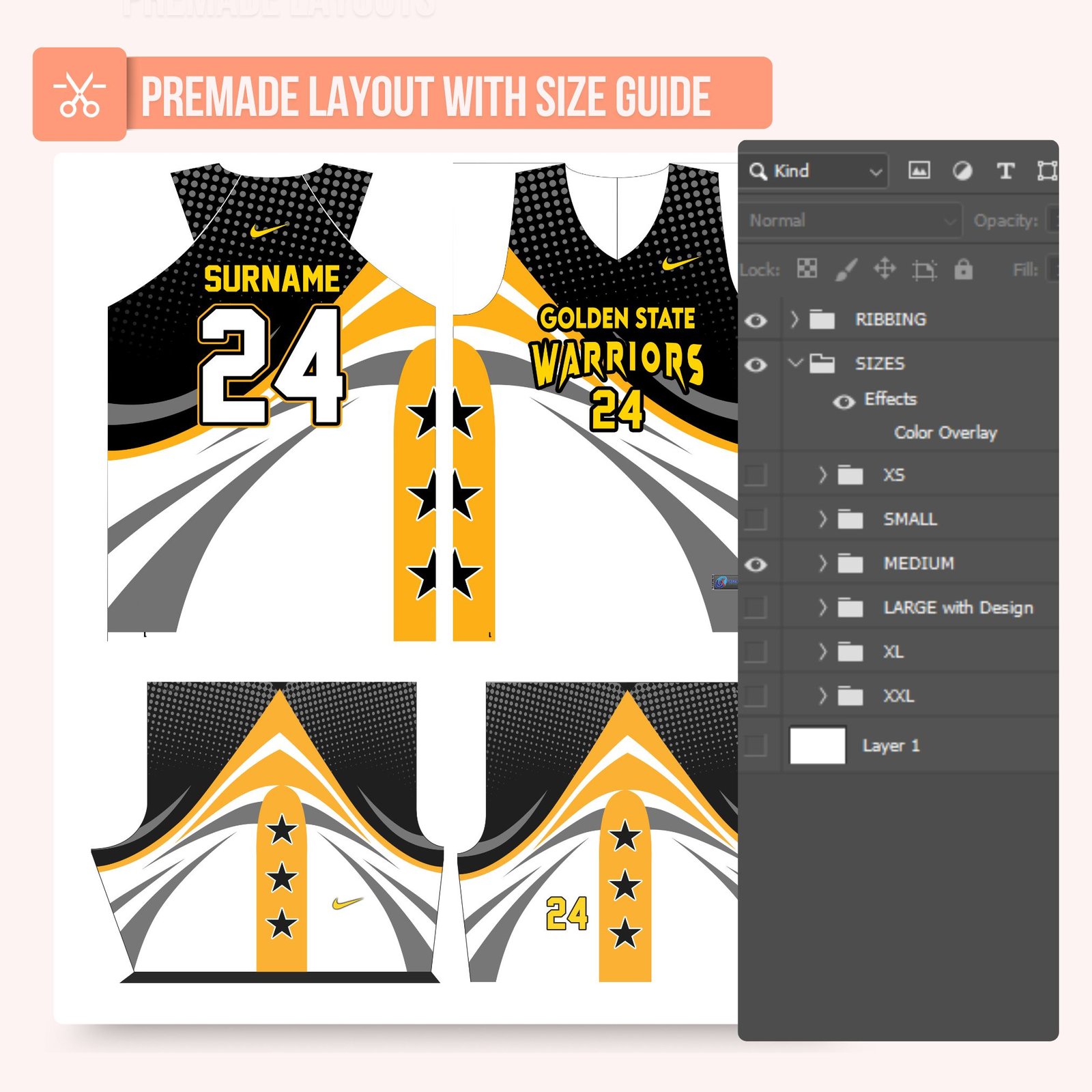Click the lock image pixels brush icon
The image size is (1092, 1092).
846,270
